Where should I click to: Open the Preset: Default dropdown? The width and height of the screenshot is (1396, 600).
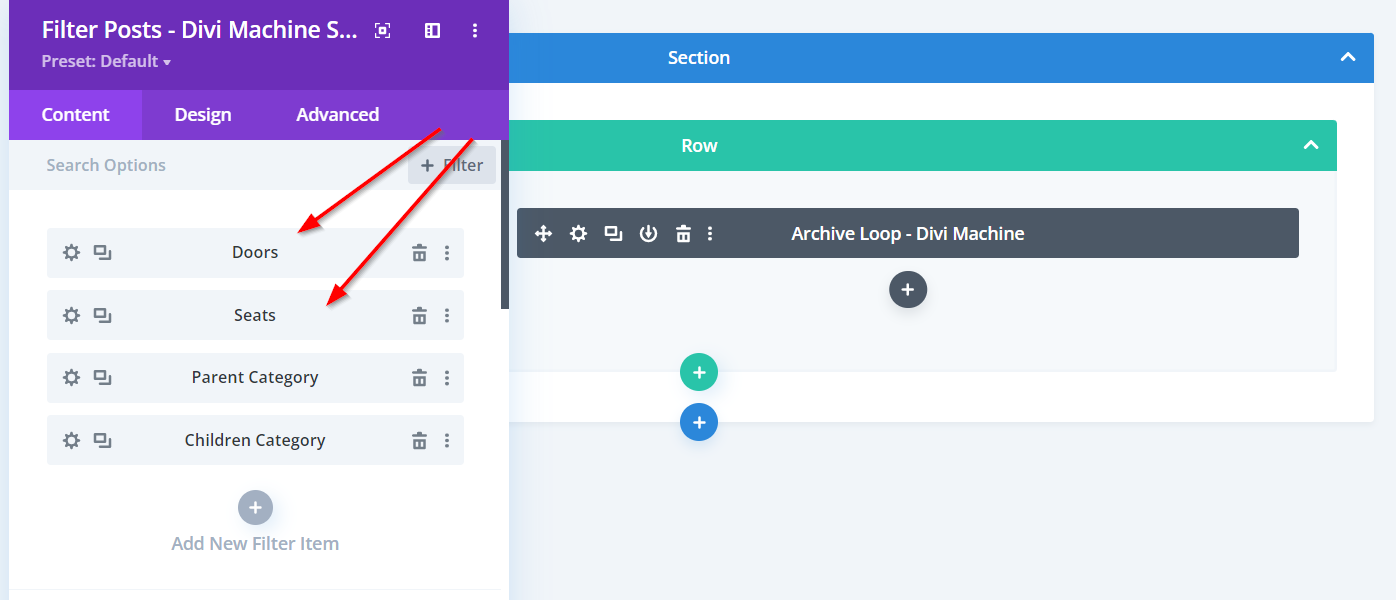pos(106,62)
